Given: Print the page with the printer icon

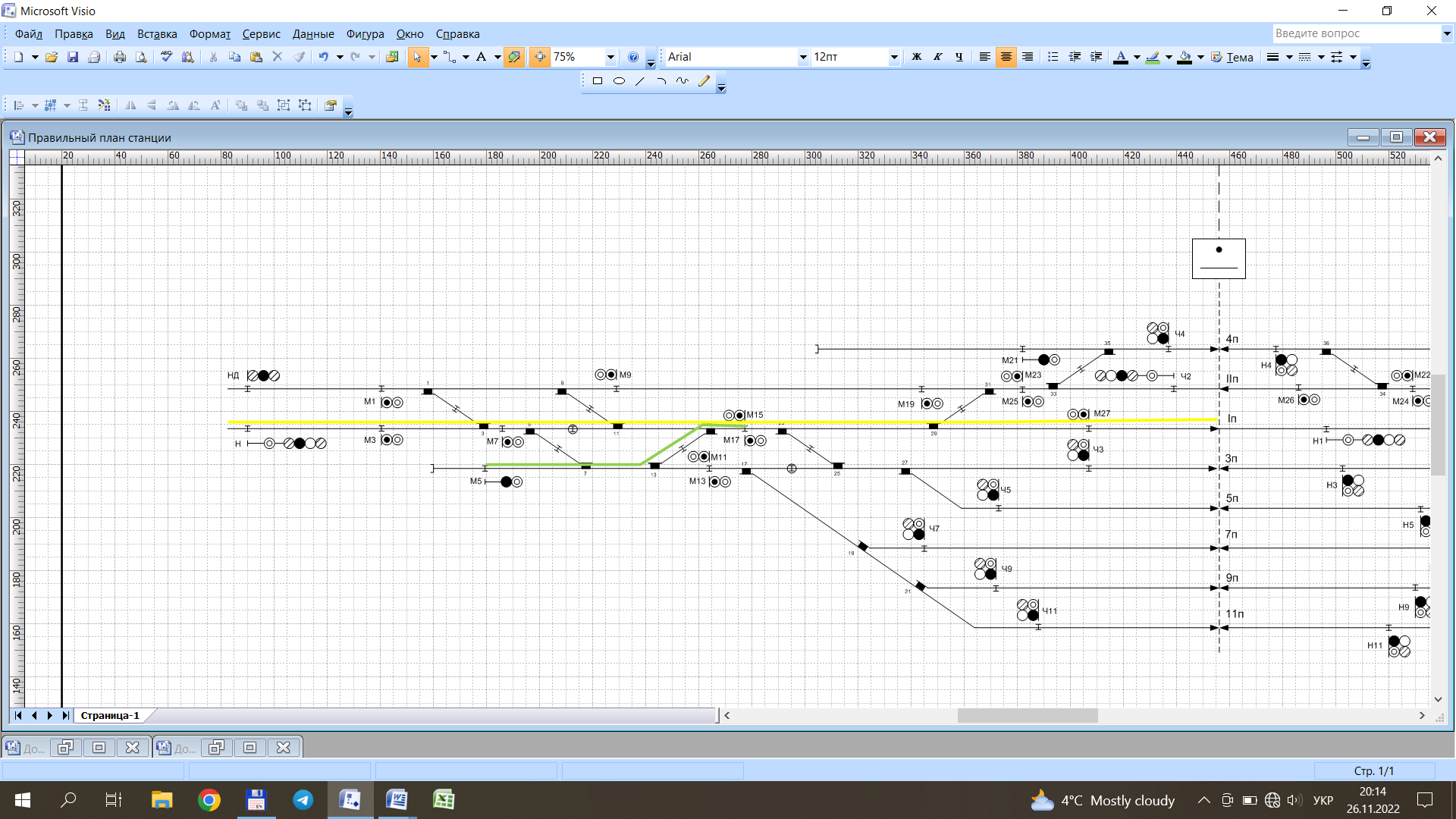Looking at the screenshot, I should click(120, 57).
